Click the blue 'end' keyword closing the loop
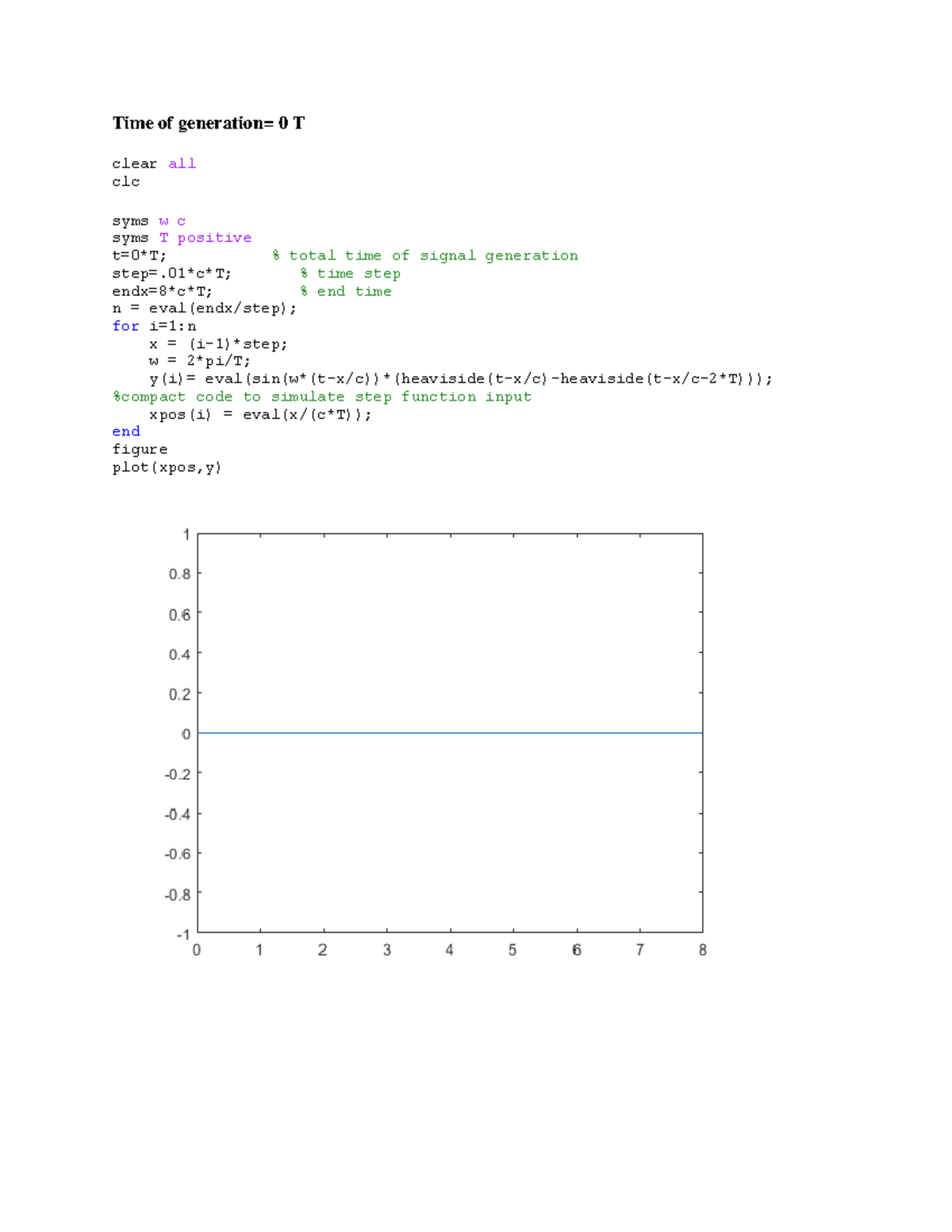Screen dimensions: 952x1232 point(126,432)
